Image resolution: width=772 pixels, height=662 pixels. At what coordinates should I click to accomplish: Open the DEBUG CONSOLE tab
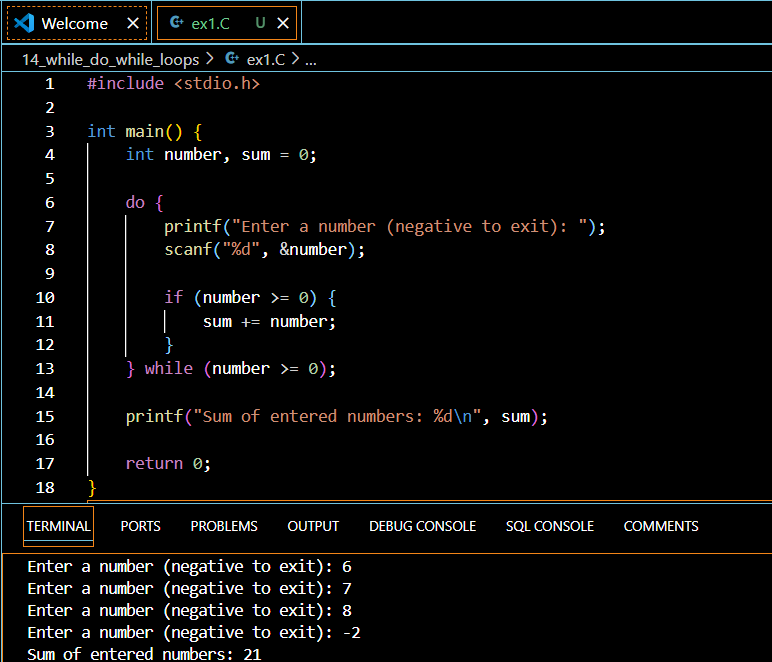tap(422, 526)
